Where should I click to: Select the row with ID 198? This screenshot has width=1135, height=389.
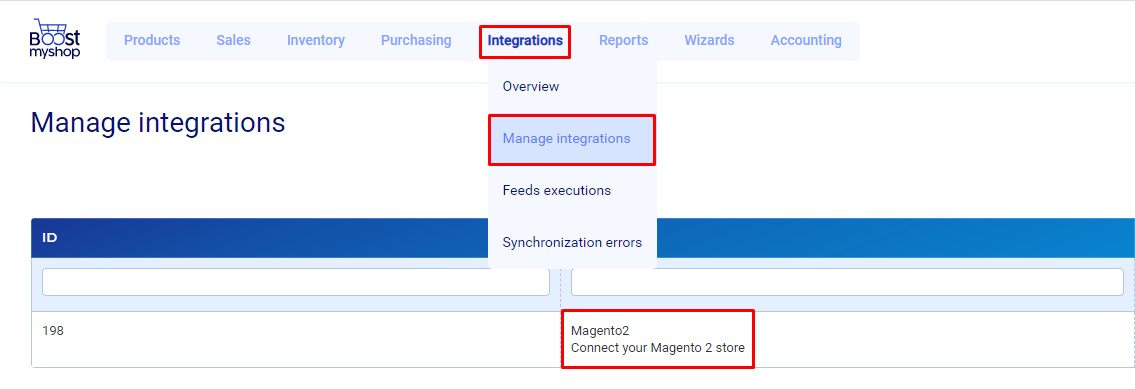point(583,340)
